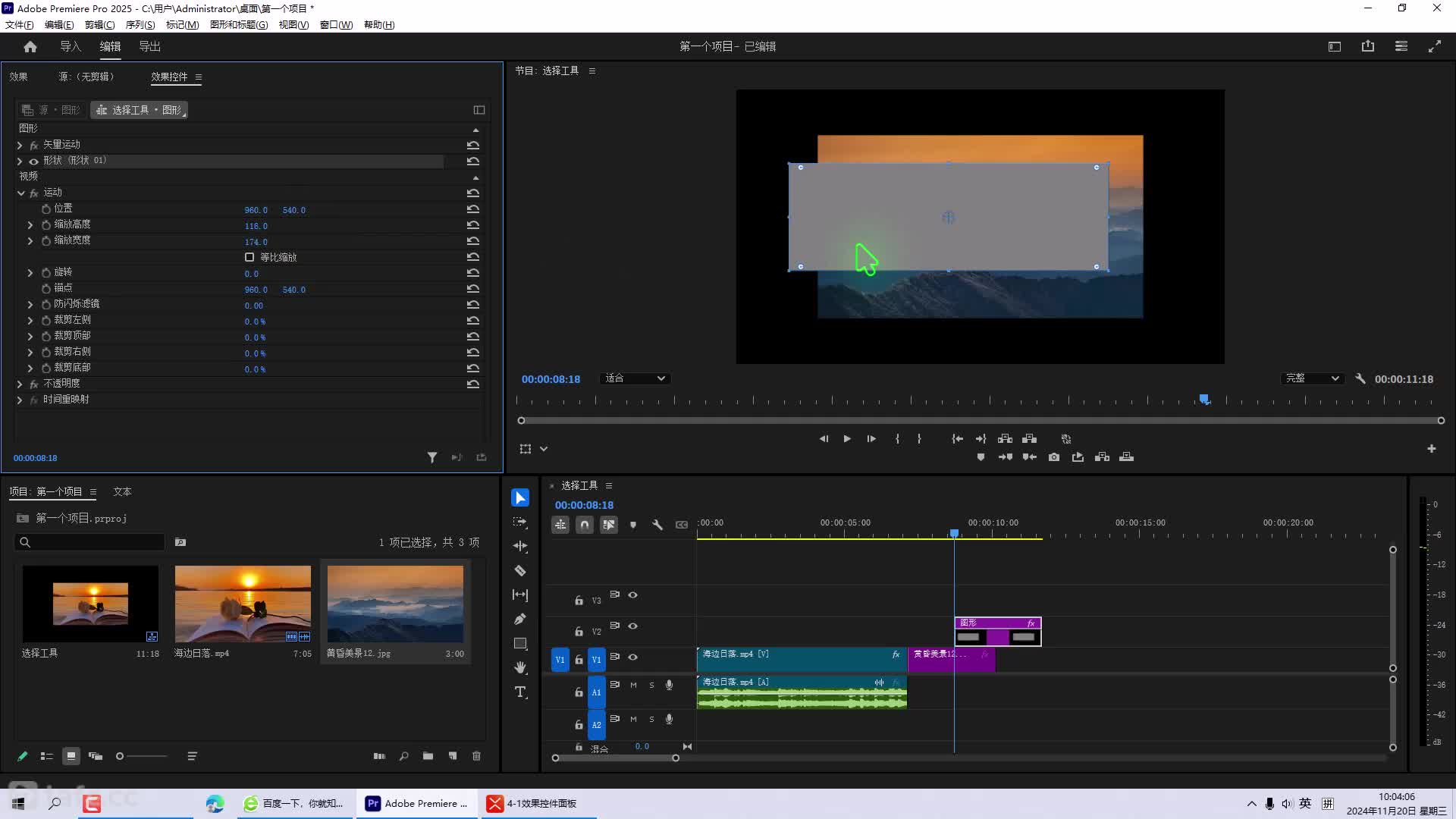Viewport: 1456px width, 819px height.
Task: Expand 裁剪左侧 property
Action: pos(30,321)
